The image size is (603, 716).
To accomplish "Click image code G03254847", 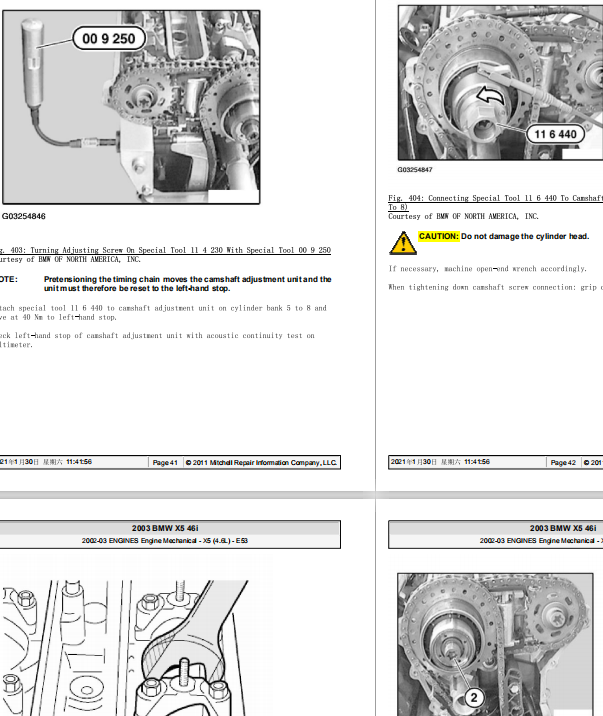I will (414, 170).
